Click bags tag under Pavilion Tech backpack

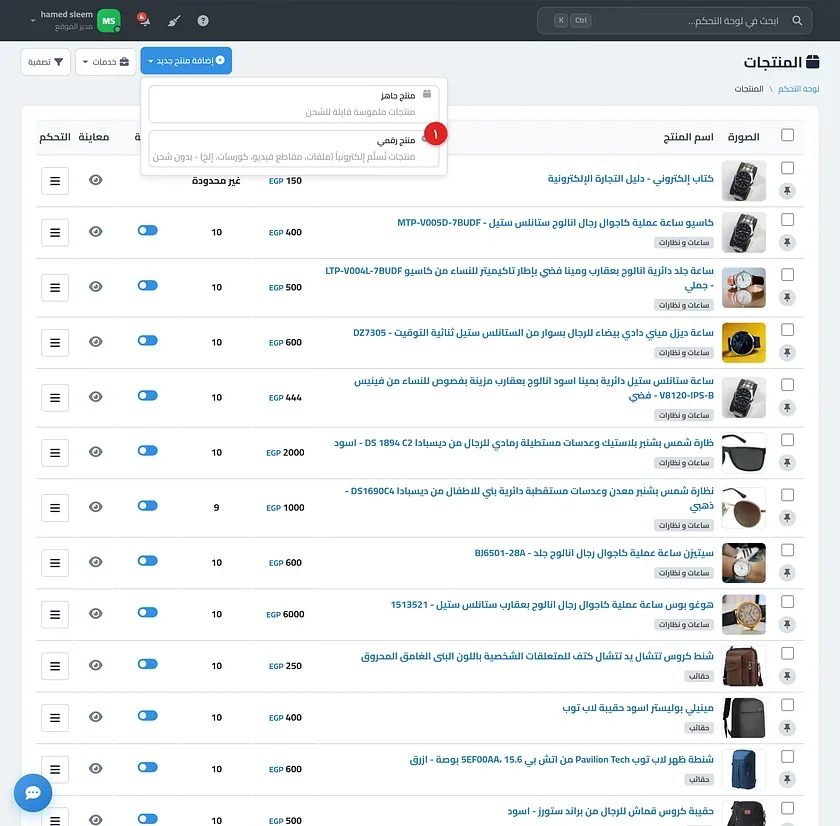tap(699, 779)
